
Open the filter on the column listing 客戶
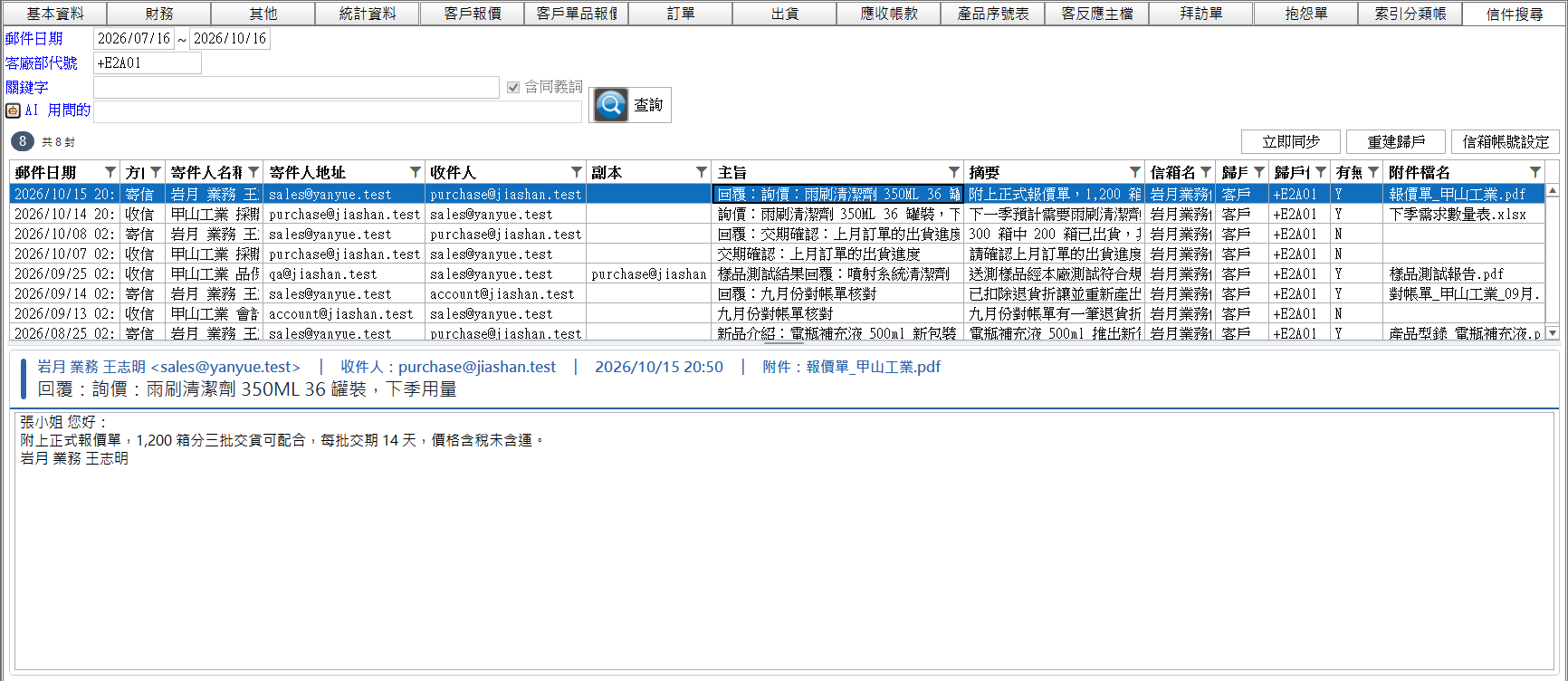[x=1259, y=172]
